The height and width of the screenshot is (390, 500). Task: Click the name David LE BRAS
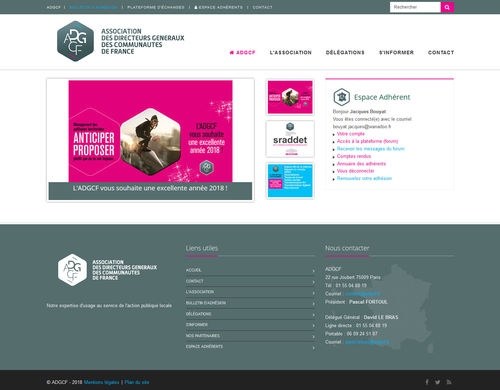coord(381,317)
